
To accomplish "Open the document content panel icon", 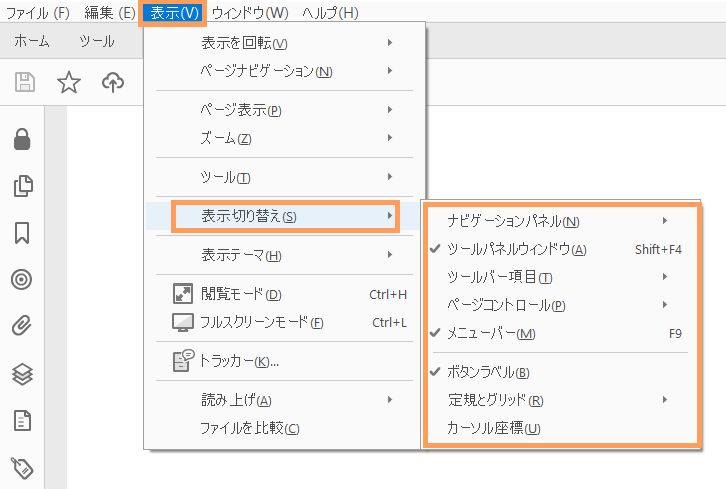I will 22,420.
